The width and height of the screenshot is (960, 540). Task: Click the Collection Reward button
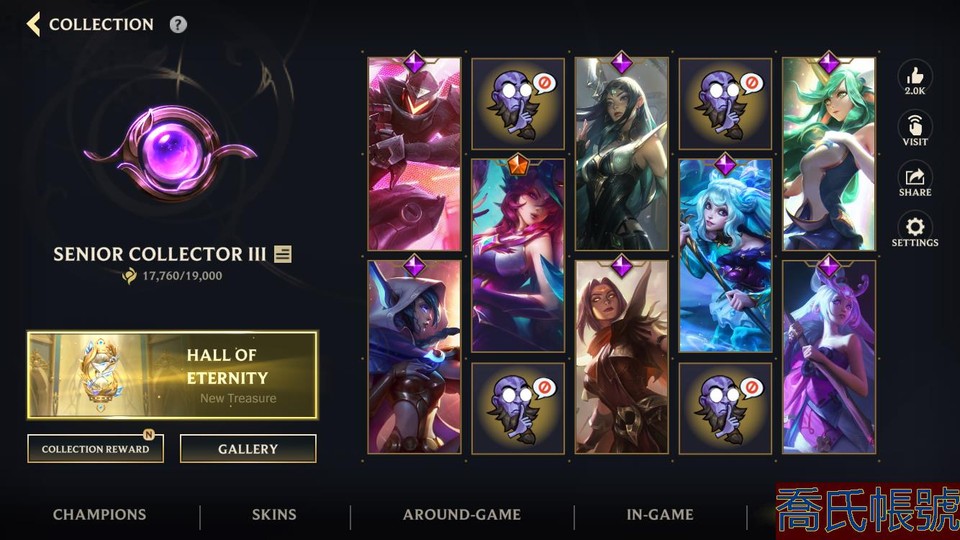(x=96, y=449)
